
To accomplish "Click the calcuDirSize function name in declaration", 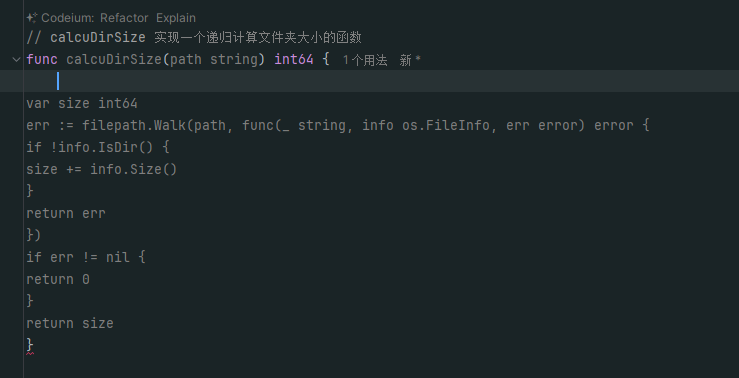I will click(x=114, y=59).
